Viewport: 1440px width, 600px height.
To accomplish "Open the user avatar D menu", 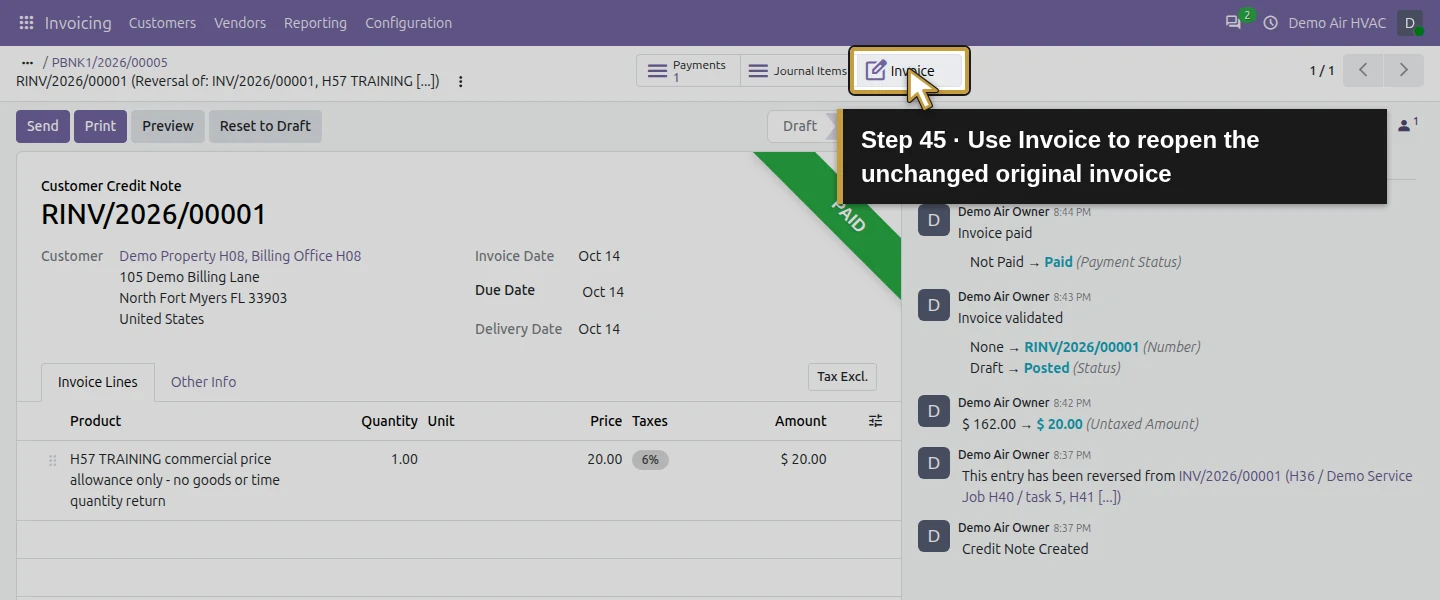I will click(x=1409, y=22).
